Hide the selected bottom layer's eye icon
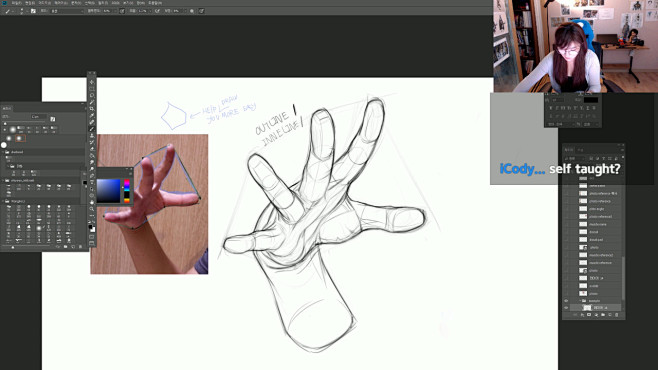Screen dimensions: 658x370 coord(566,307)
